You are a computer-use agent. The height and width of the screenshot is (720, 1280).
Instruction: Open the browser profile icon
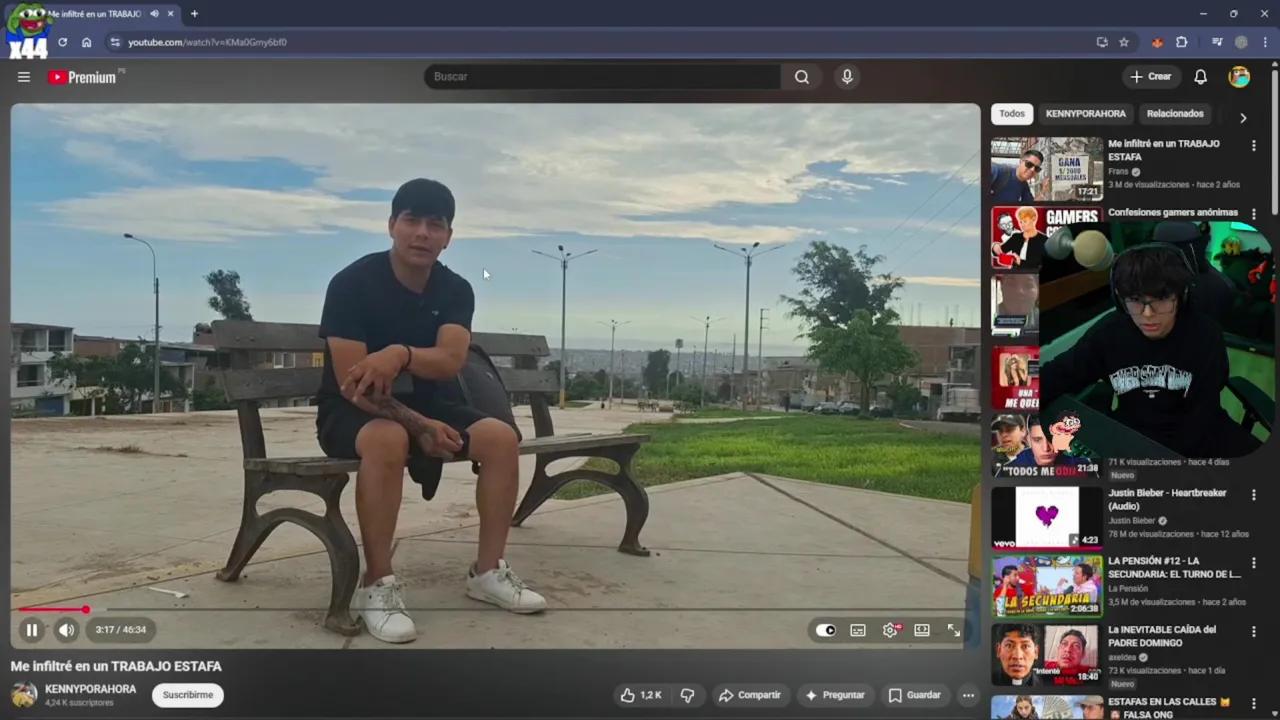coord(1241,42)
